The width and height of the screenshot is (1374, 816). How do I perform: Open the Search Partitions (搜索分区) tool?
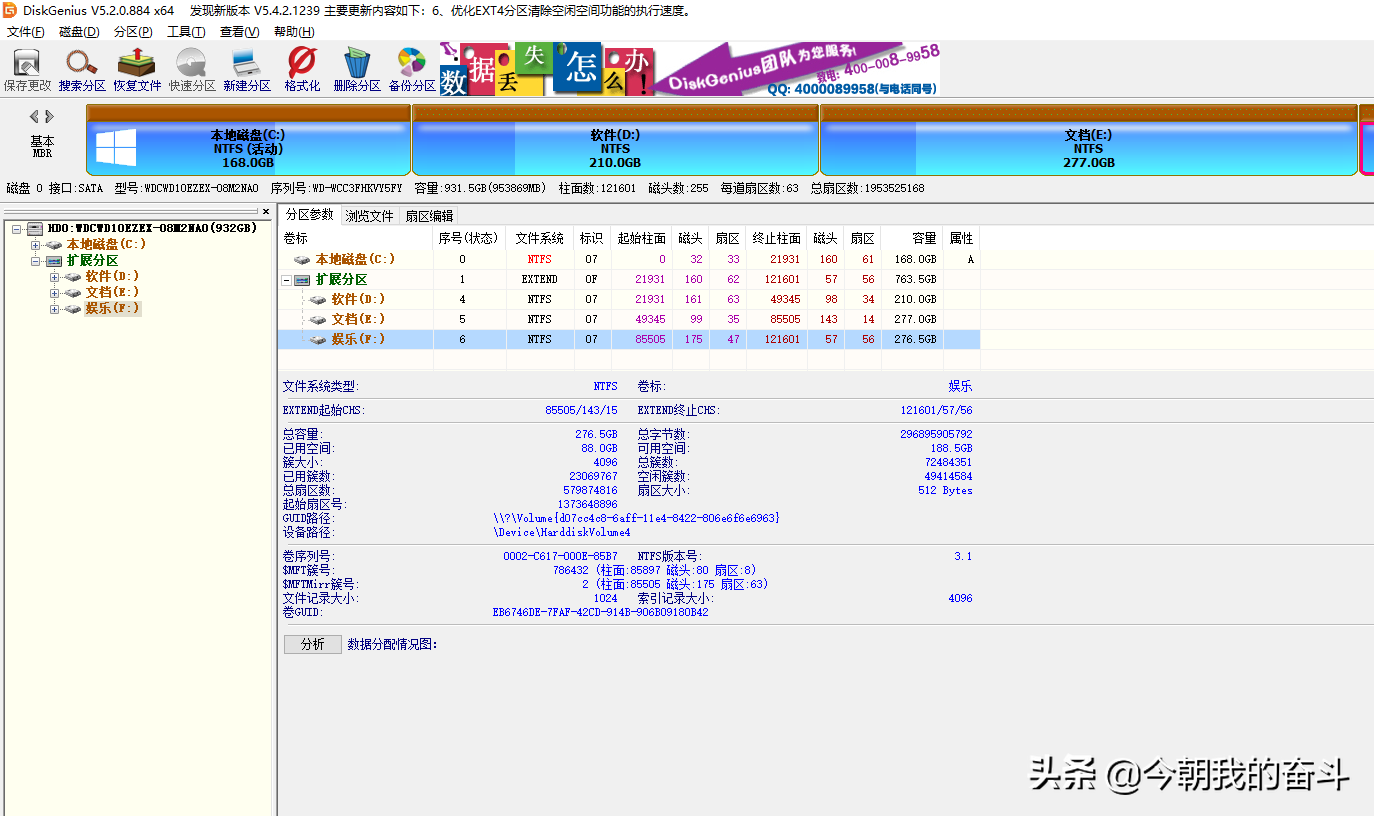(82, 70)
